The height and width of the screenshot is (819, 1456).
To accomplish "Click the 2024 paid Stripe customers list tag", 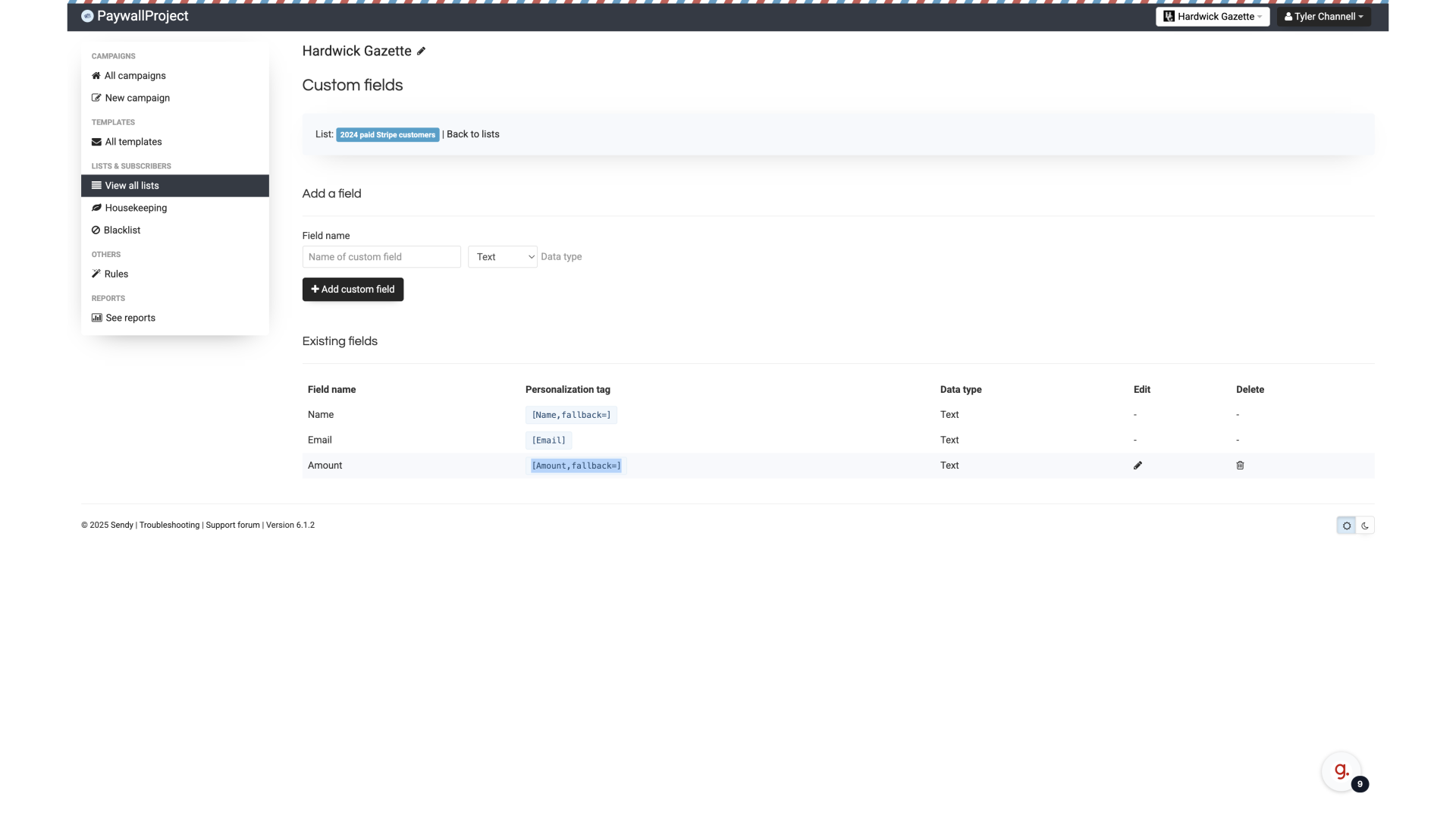I will coord(387,134).
